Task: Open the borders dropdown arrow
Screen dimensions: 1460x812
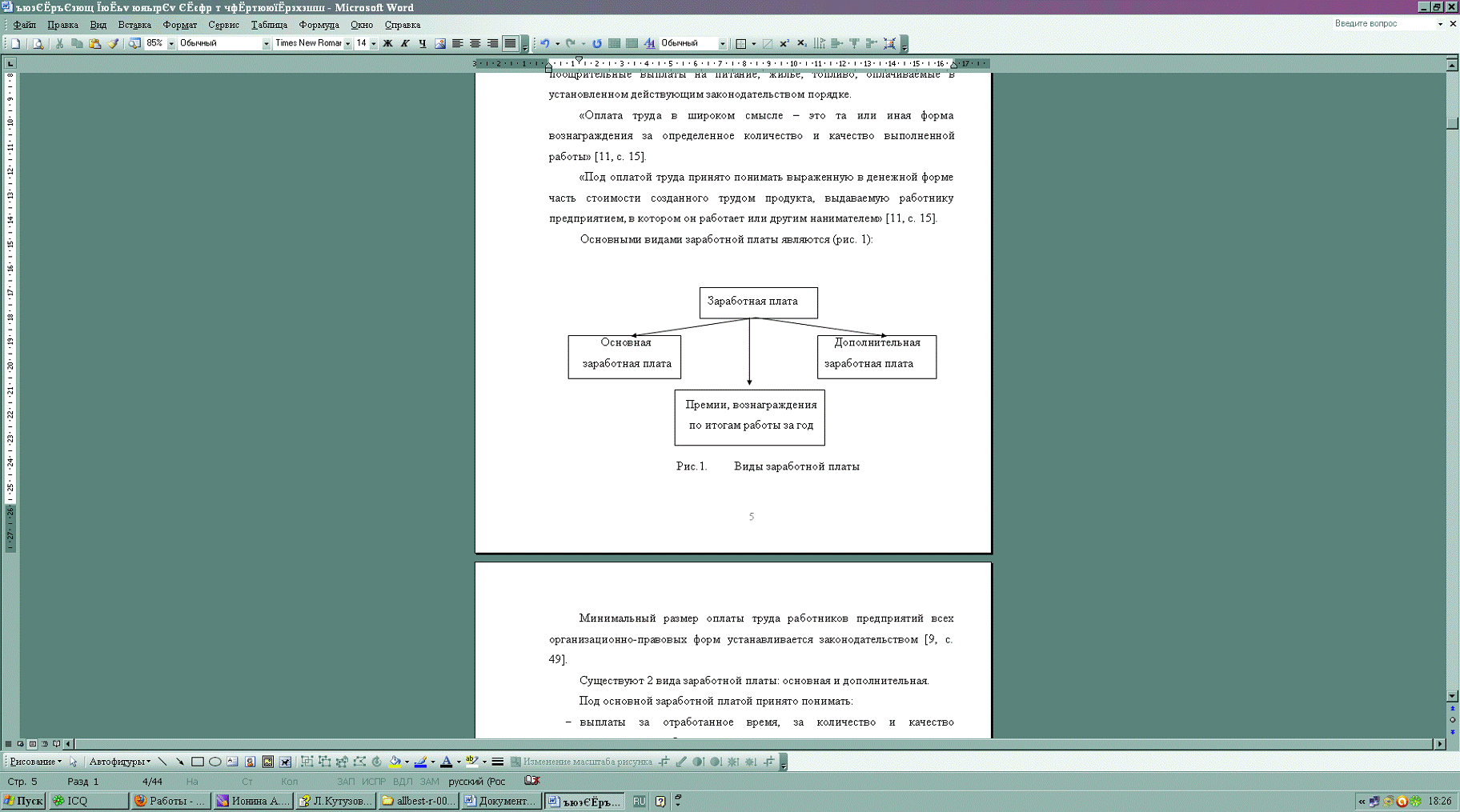Action: (753, 44)
